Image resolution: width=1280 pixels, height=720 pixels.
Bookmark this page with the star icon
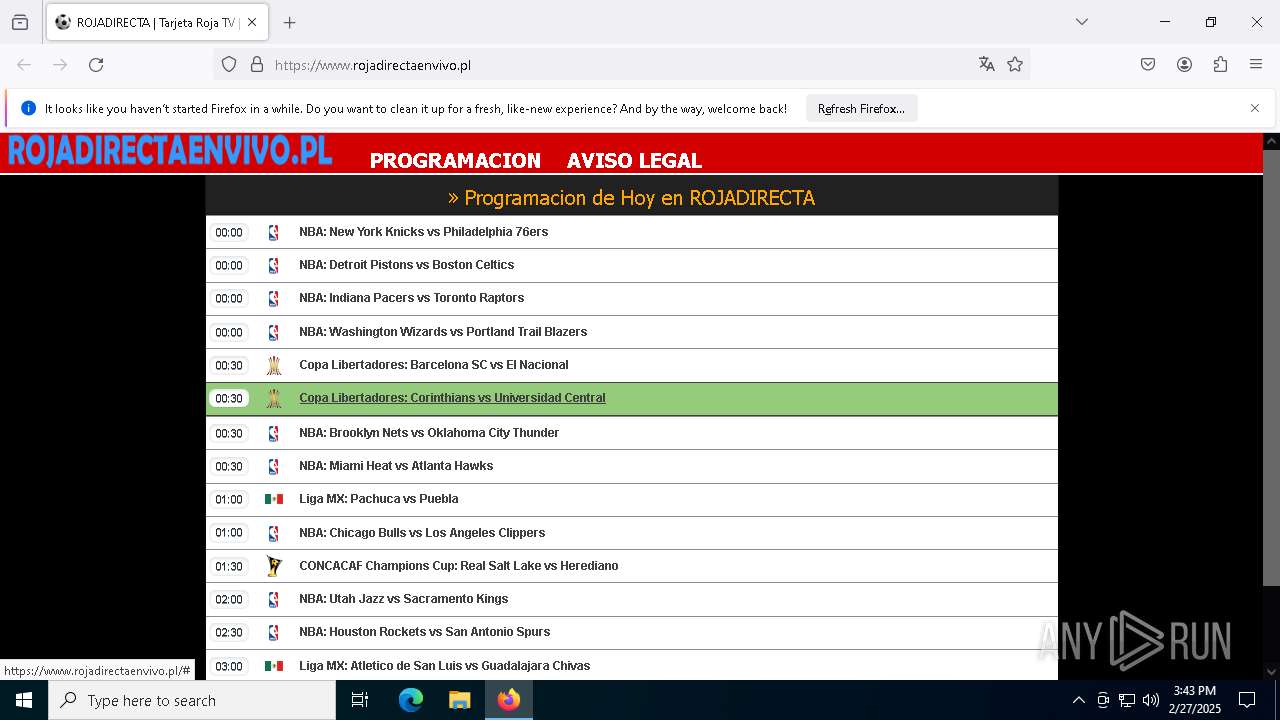pos(1015,65)
